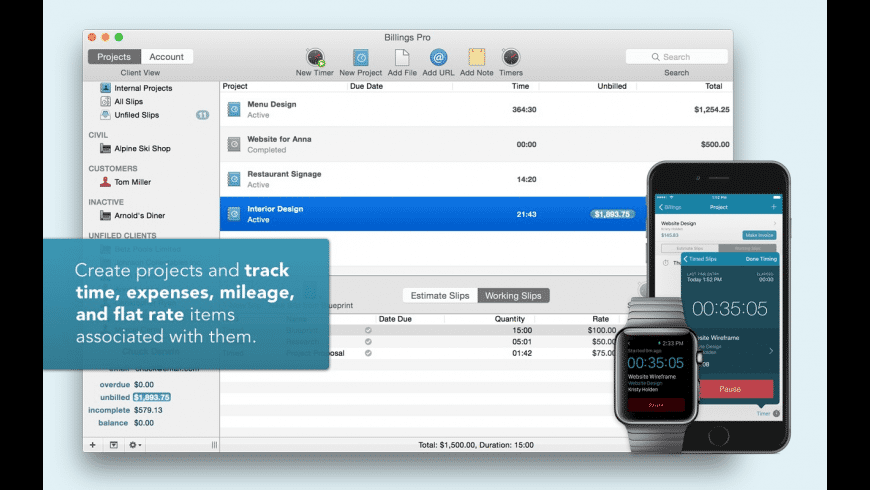Select Alpine Ski Shop client

click(x=135, y=148)
